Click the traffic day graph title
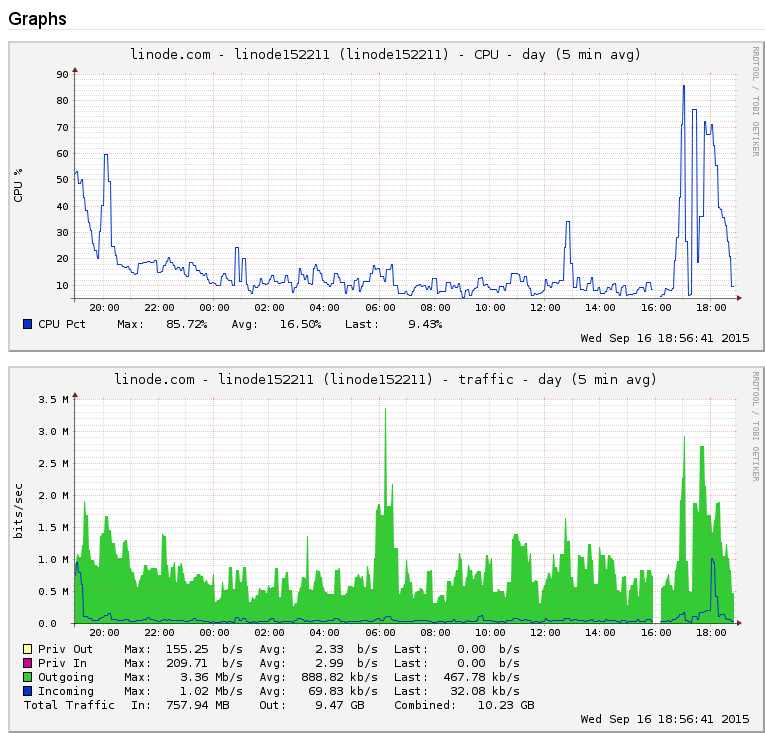Screen dimensions: 765x733 386,379
